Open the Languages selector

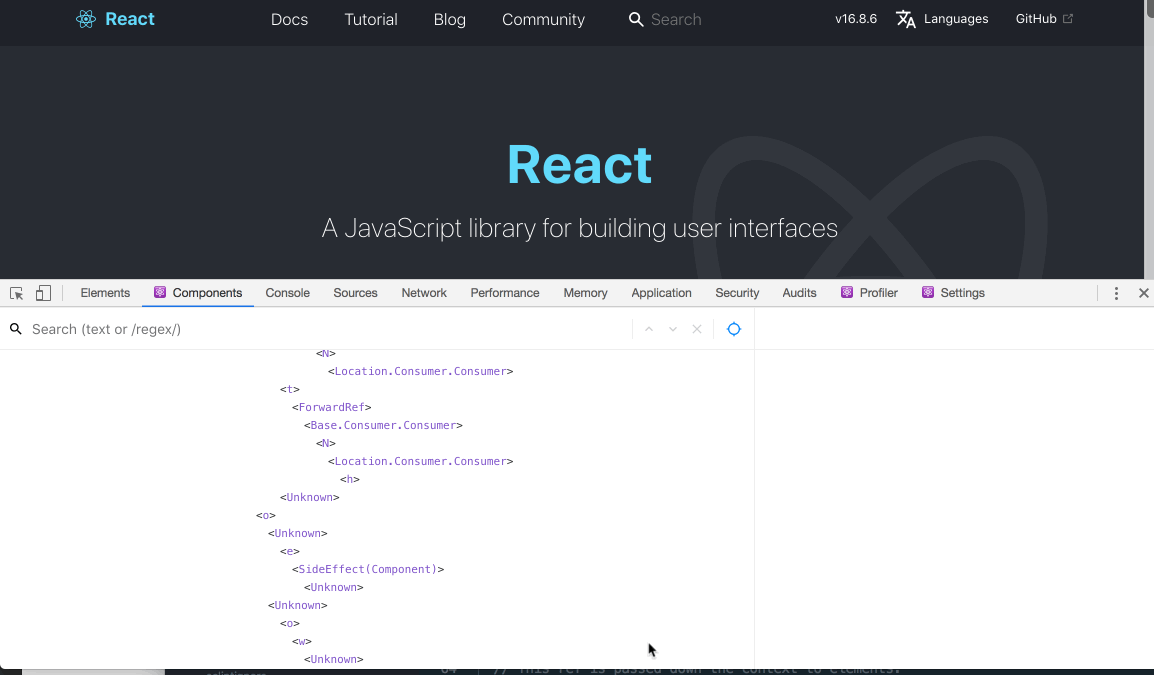pos(941,18)
